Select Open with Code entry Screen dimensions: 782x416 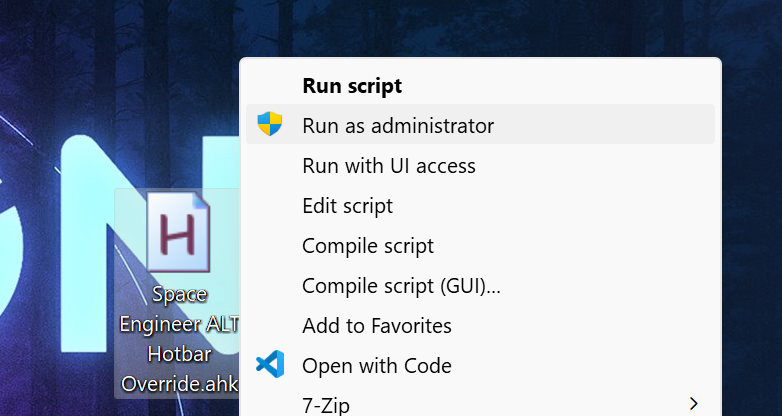[376, 366]
